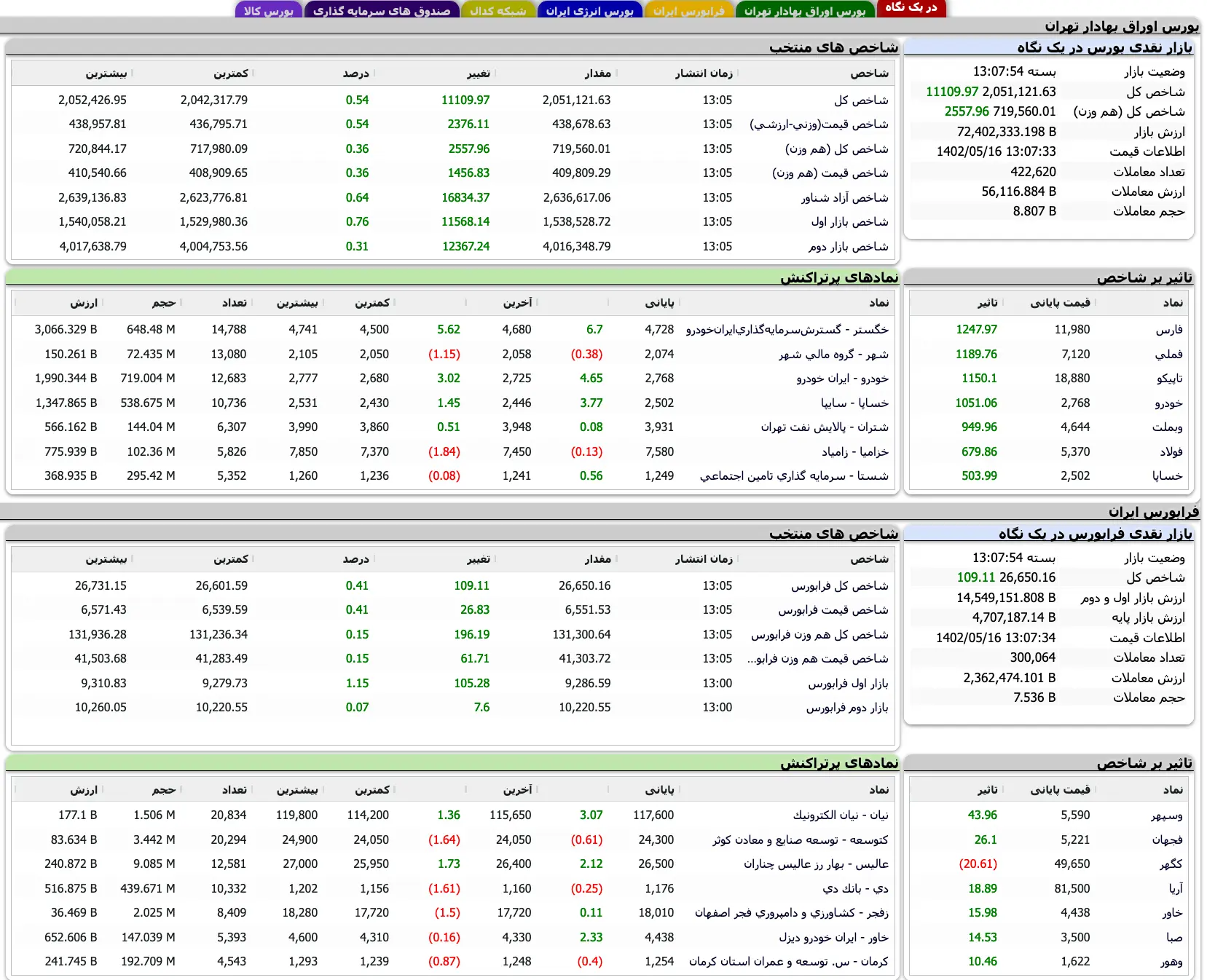The height and width of the screenshot is (980, 1207).
Task: Select 'كگهر' in Farabourse index impact table
Action: [1171, 864]
